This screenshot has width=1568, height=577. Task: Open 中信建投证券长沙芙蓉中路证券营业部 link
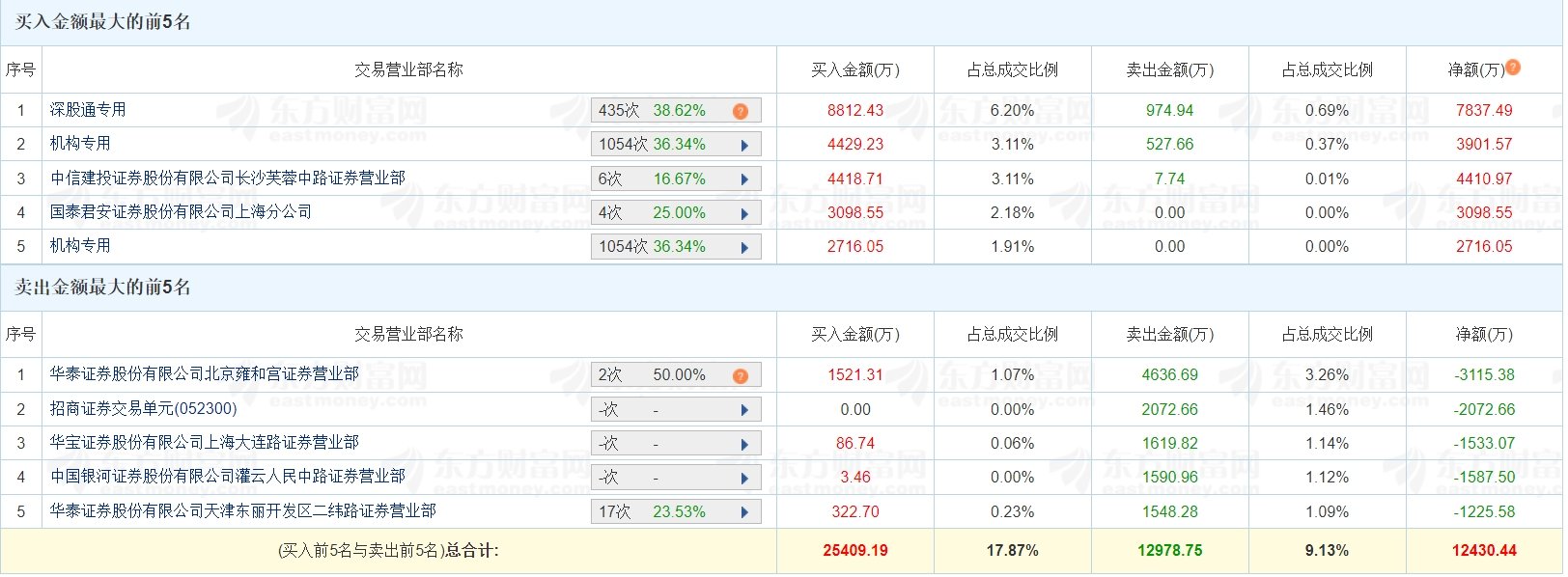pyautogui.click(x=228, y=178)
